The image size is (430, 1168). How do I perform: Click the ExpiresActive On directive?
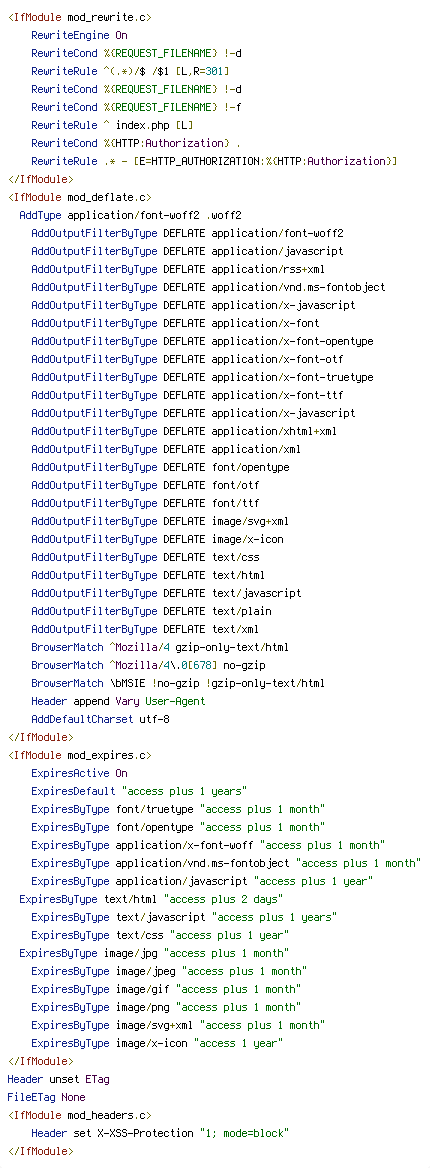(79, 773)
